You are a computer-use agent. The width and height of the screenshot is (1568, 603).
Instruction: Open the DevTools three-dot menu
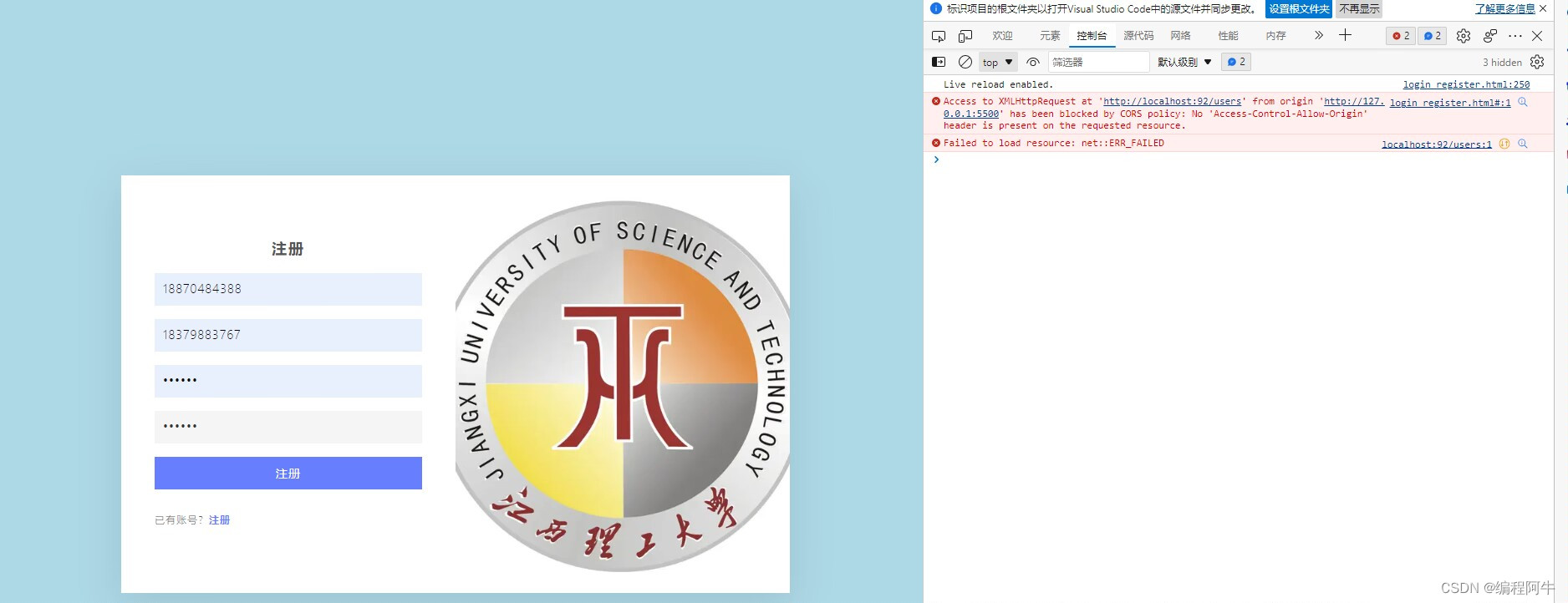[x=1515, y=36]
